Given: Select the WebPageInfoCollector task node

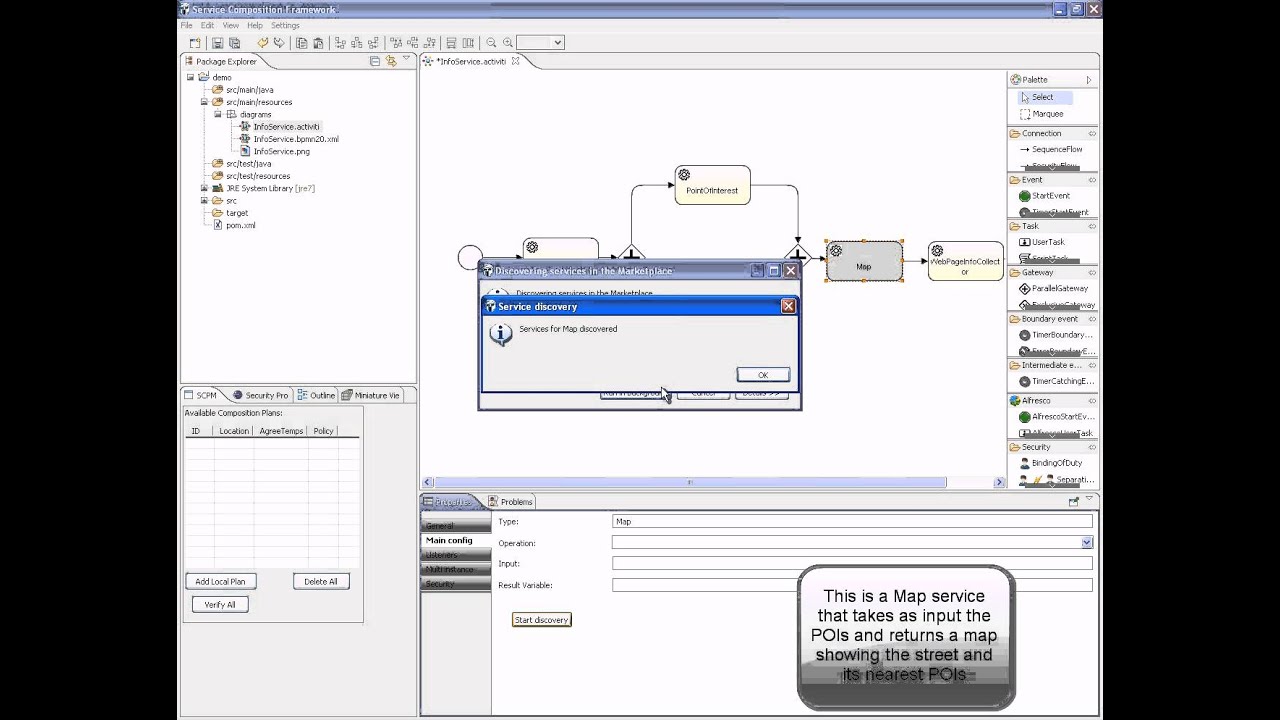Looking at the screenshot, I should [965, 261].
